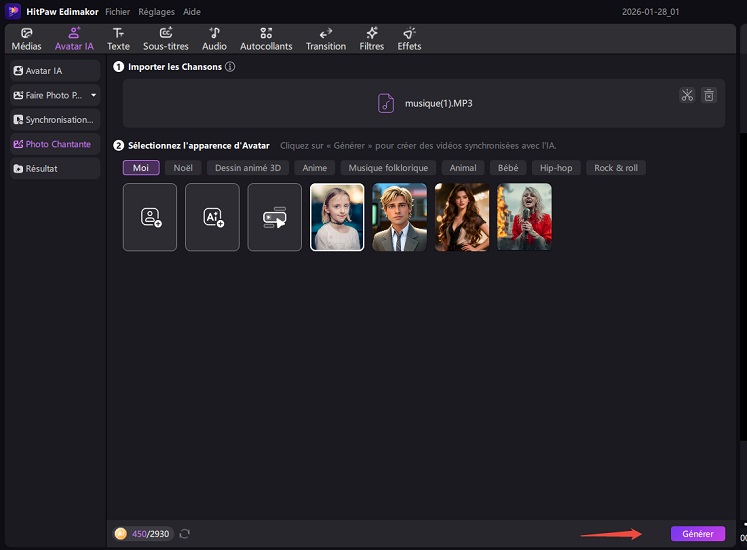Select the Dessin animé 3D category
Screen dimensions: 747x550
247,168
